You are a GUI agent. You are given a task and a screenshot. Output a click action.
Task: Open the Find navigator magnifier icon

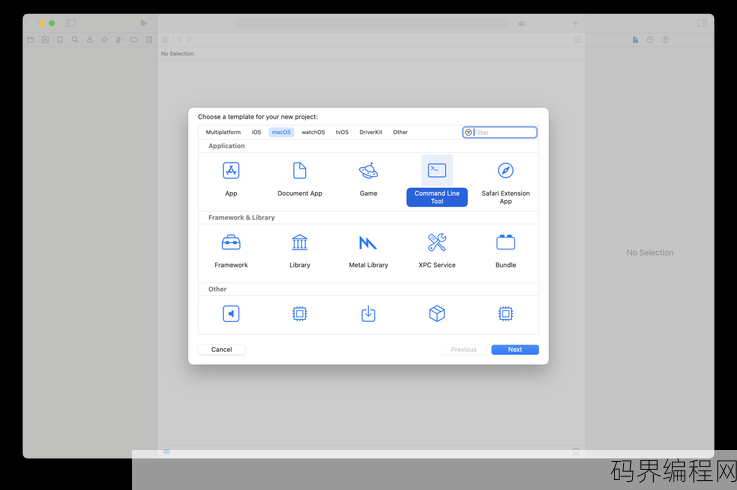pos(75,40)
